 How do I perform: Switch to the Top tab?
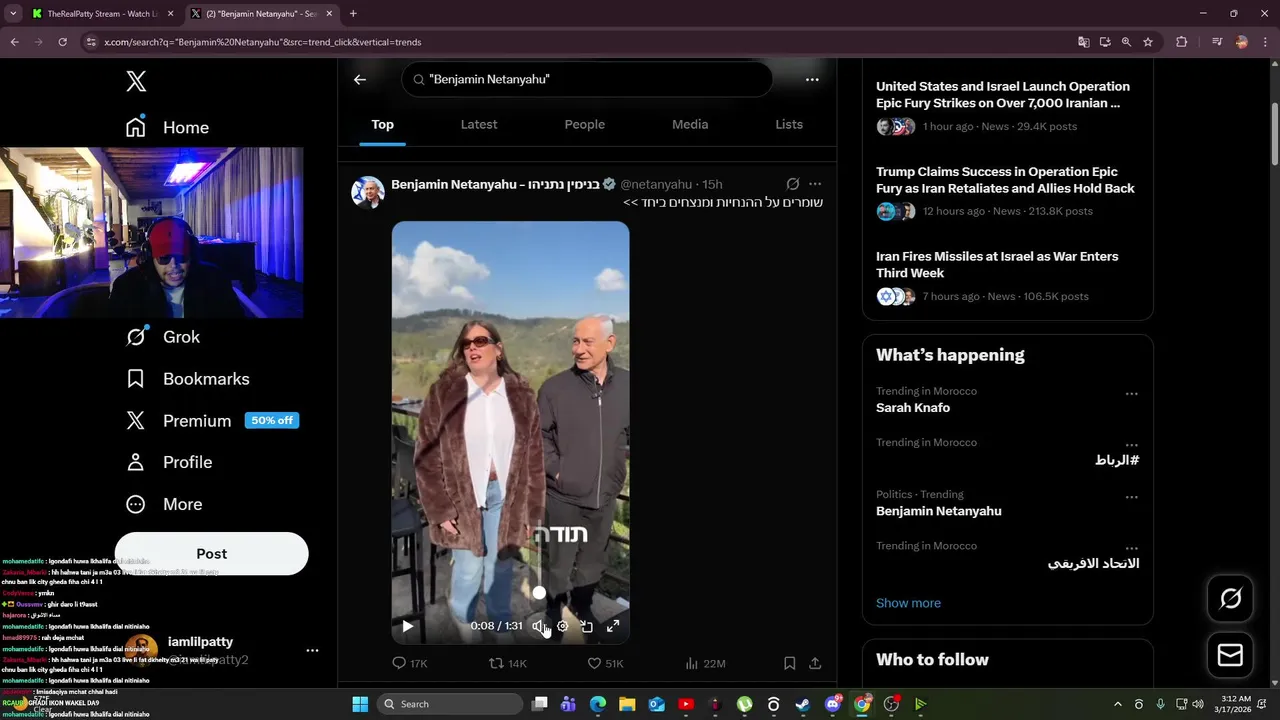(383, 124)
